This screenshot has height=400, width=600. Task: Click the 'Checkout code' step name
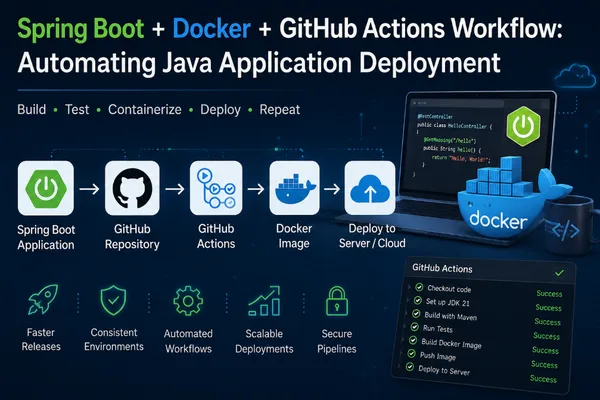449,289
